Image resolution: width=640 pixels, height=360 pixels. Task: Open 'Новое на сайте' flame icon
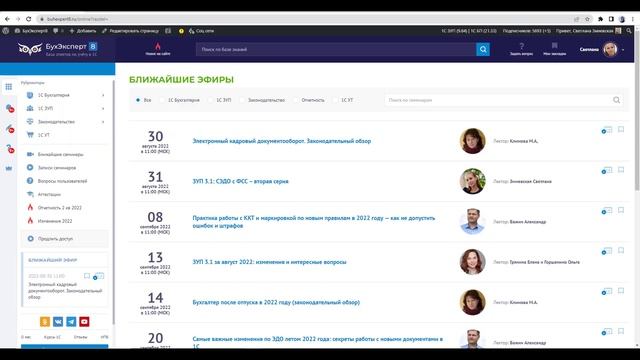coord(158,49)
